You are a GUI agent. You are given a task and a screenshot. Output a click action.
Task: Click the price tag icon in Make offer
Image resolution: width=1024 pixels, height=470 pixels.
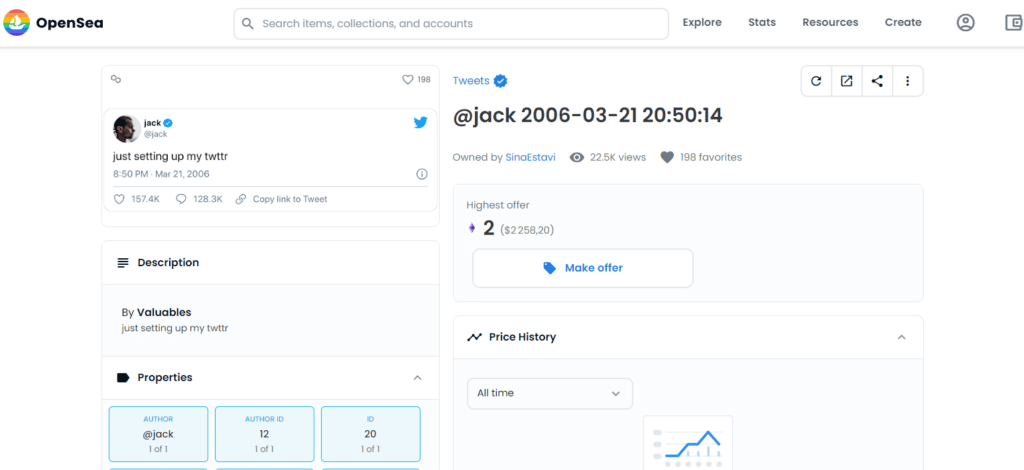[550, 268]
